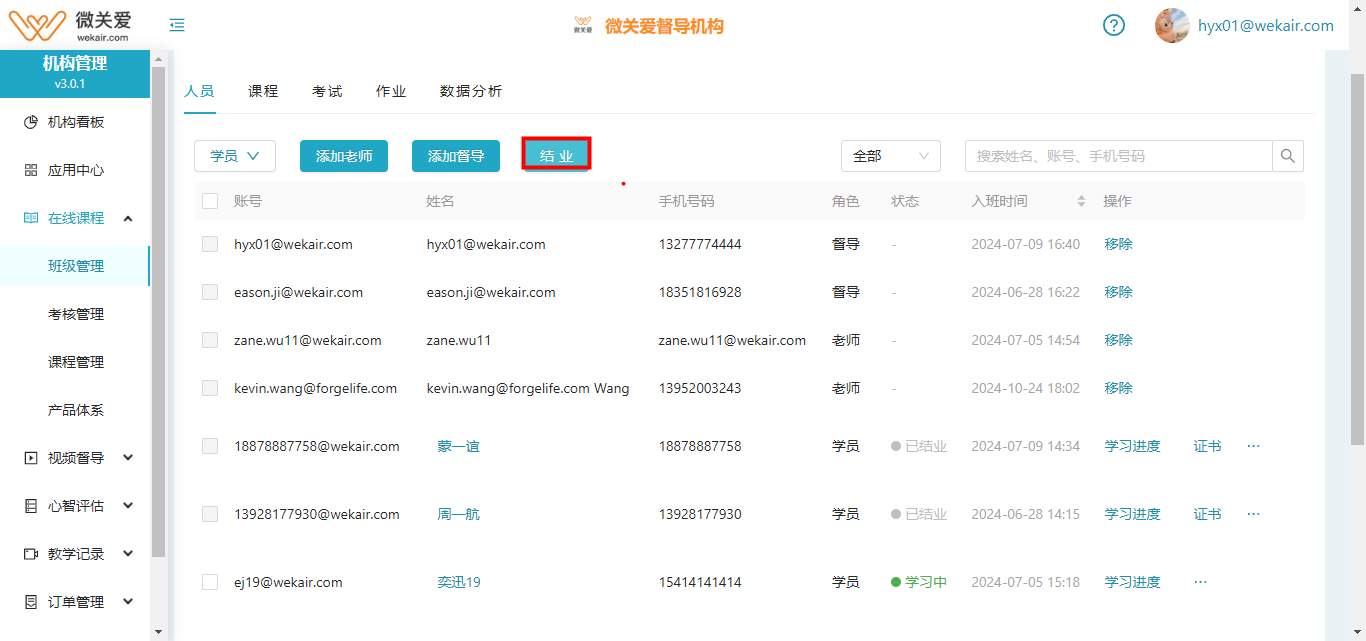Image resolution: width=1366 pixels, height=641 pixels.
Task: Focus the 搜索姓名、账号、手机号码 search field
Action: click(1118, 156)
